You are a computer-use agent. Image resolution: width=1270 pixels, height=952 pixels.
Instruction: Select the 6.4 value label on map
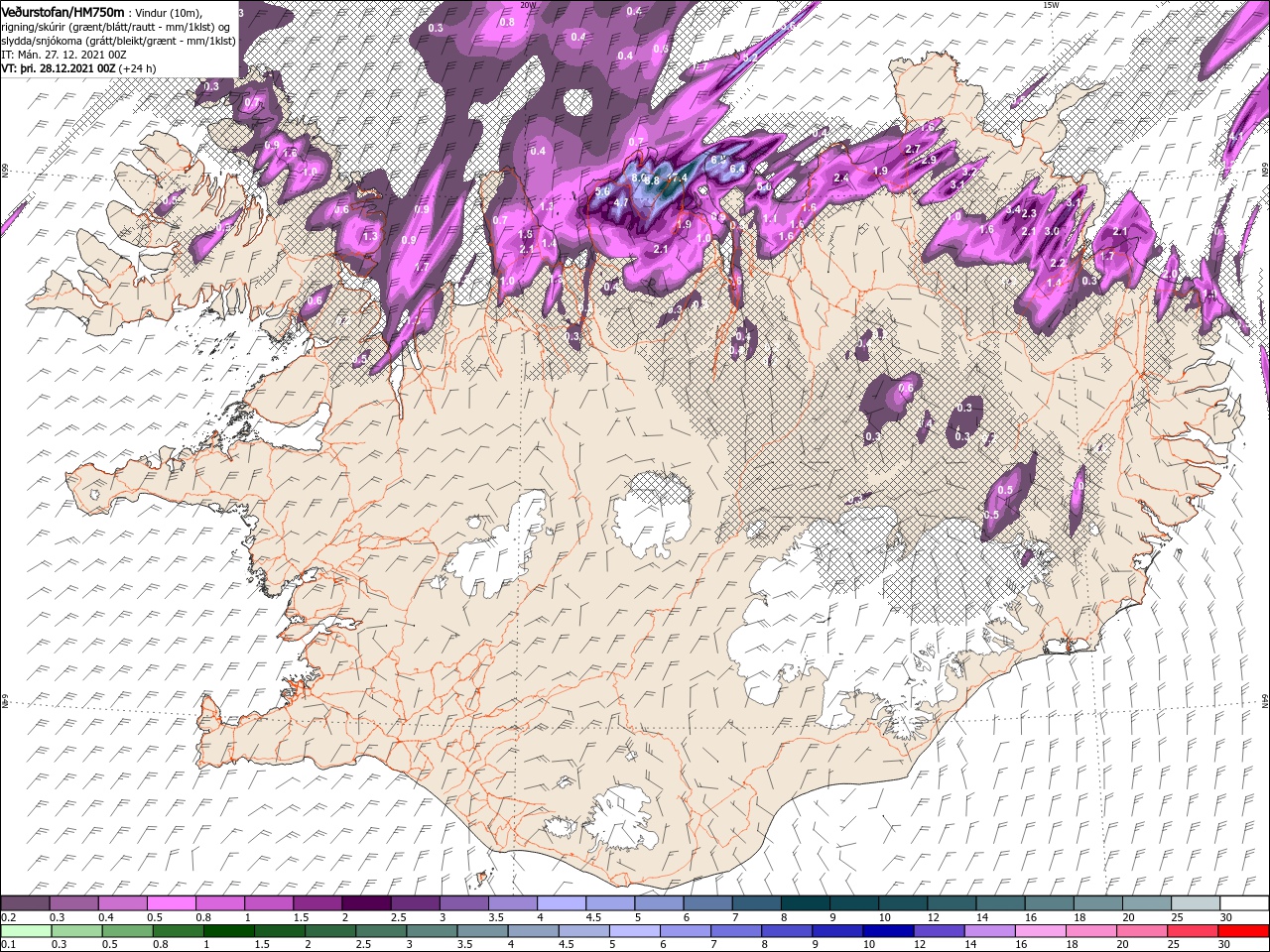tap(736, 170)
